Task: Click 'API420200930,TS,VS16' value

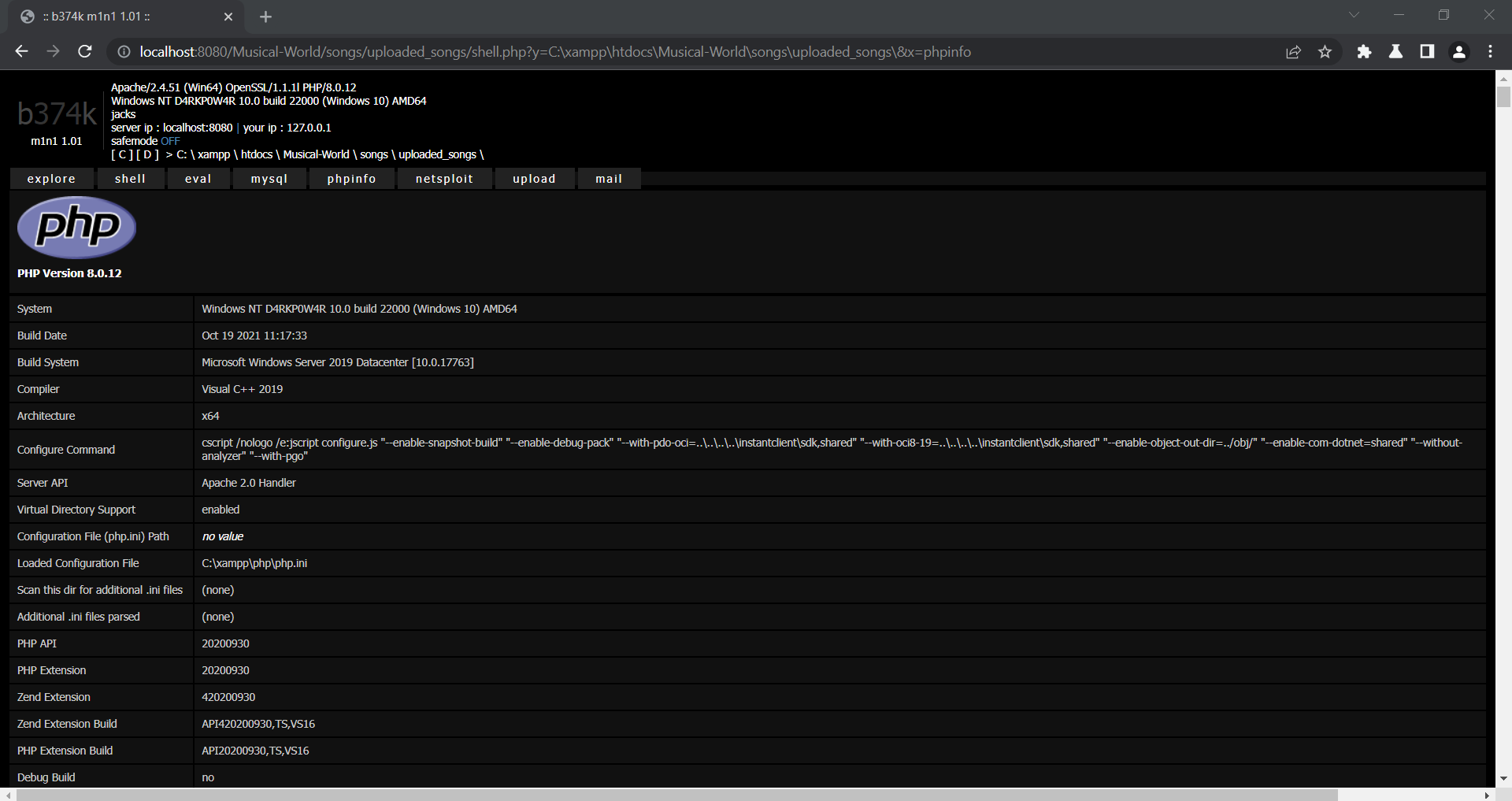Action: tap(258, 724)
